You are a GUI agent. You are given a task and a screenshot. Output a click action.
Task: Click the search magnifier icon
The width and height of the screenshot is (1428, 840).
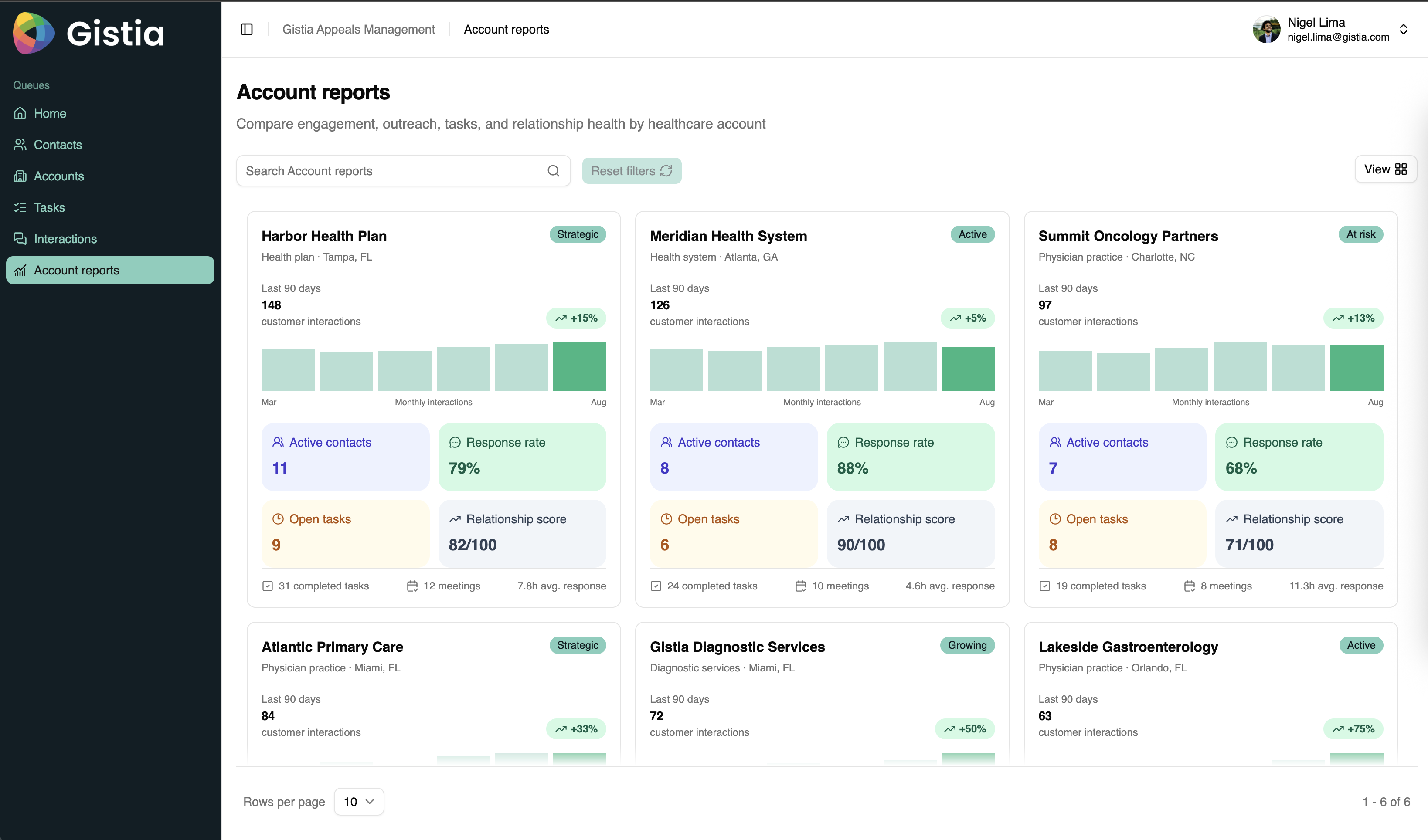pyautogui.click(x=554, y=170)
